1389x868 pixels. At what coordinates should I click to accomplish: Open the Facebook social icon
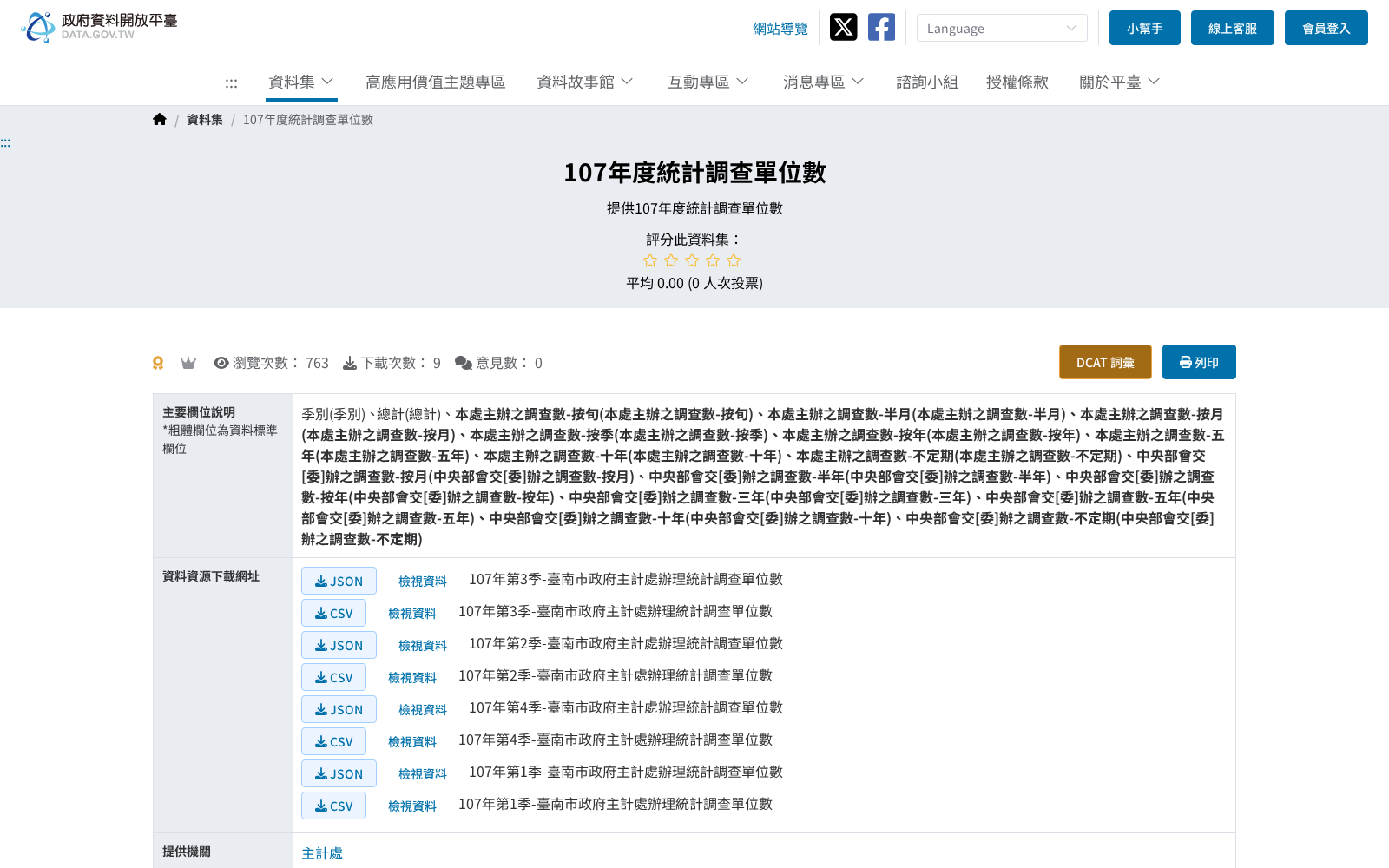click(881, 27)
